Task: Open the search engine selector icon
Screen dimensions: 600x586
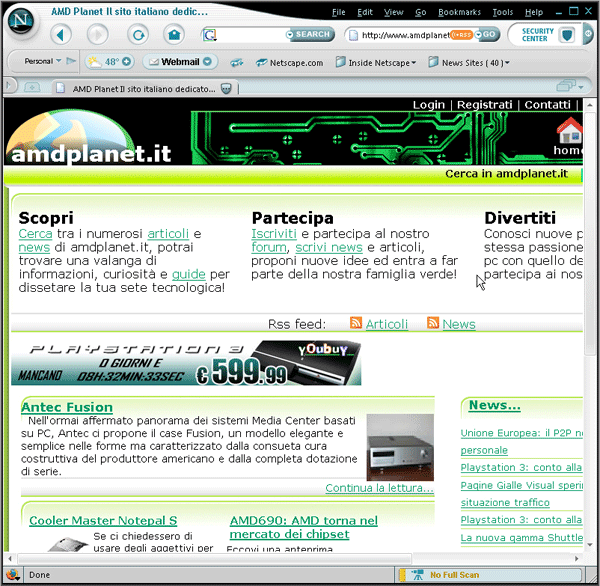Action: [209, 35]
